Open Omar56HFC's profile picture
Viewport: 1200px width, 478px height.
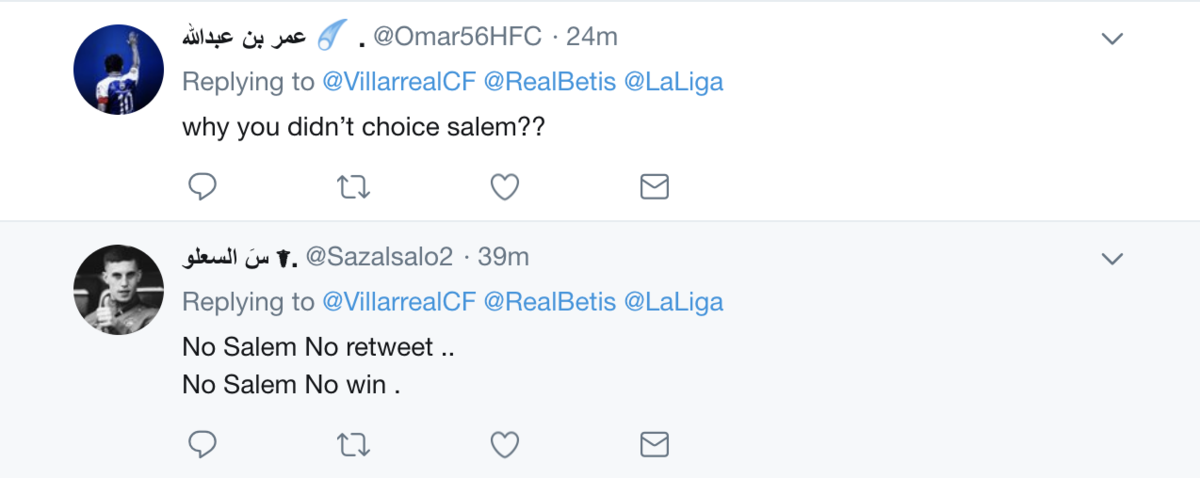tap(119, 70)
